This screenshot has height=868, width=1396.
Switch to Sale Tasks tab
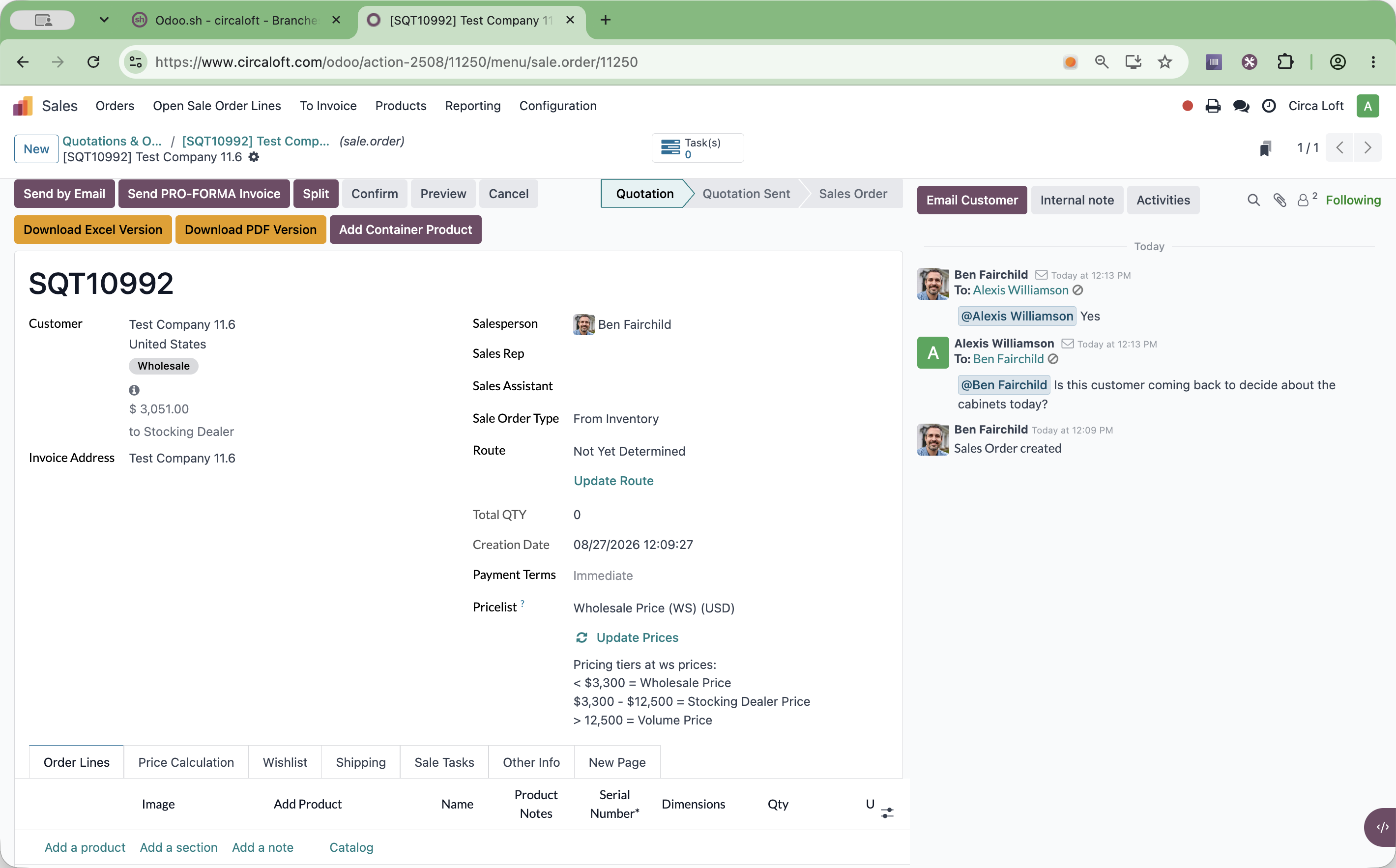[444, 762]
